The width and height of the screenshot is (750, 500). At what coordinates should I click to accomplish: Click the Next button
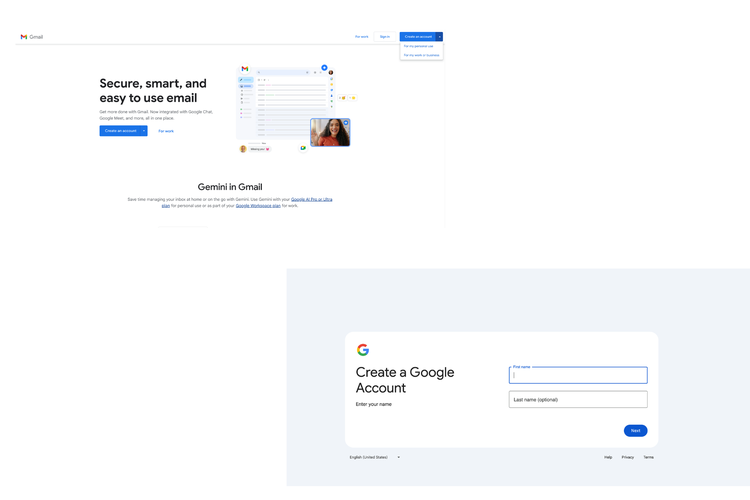coord(635,431)
